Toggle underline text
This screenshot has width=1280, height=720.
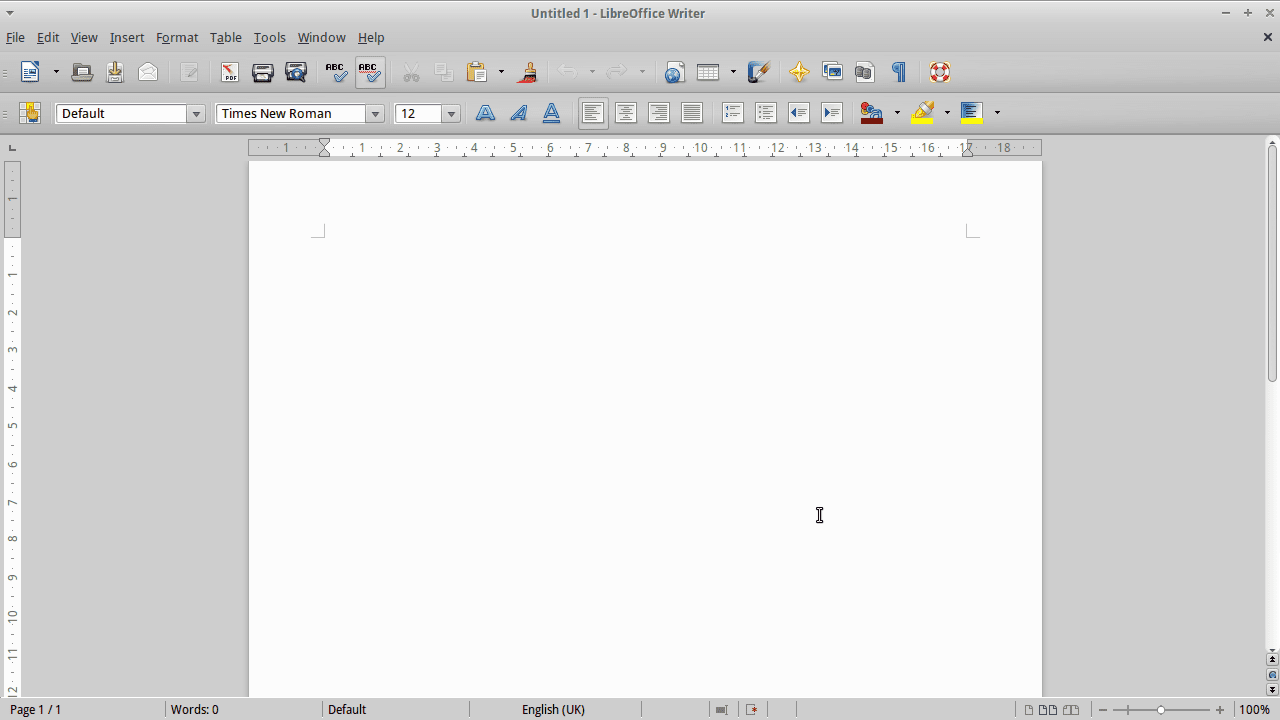pos(551,113)
